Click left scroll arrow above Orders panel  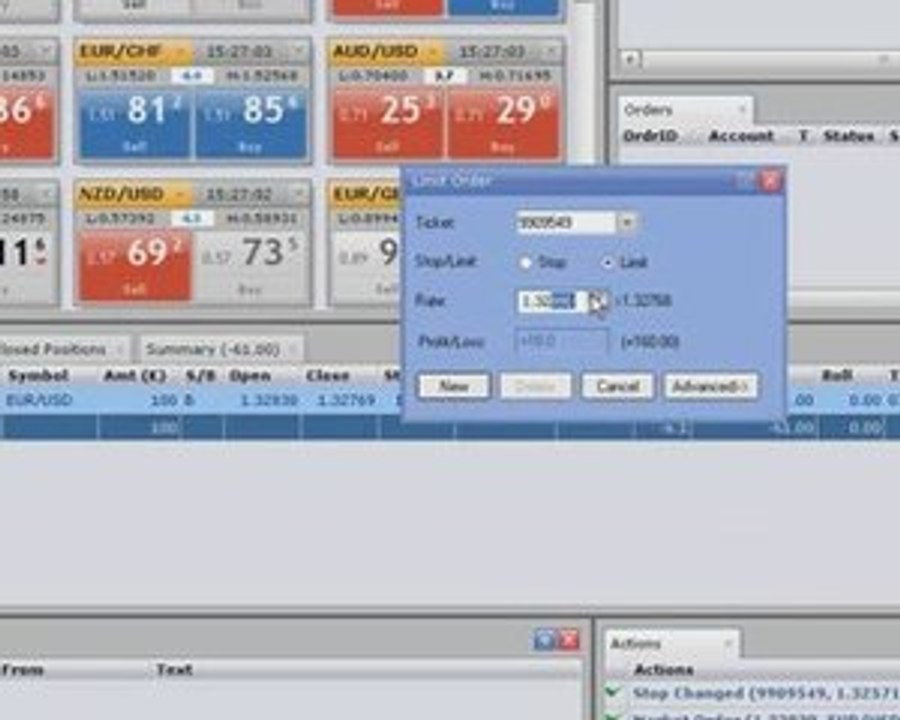[631, 59]
